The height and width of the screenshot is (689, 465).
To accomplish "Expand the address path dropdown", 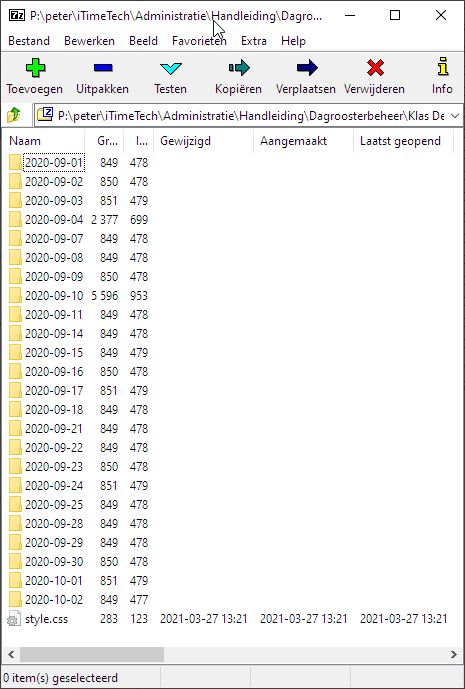I will point(455,116).
